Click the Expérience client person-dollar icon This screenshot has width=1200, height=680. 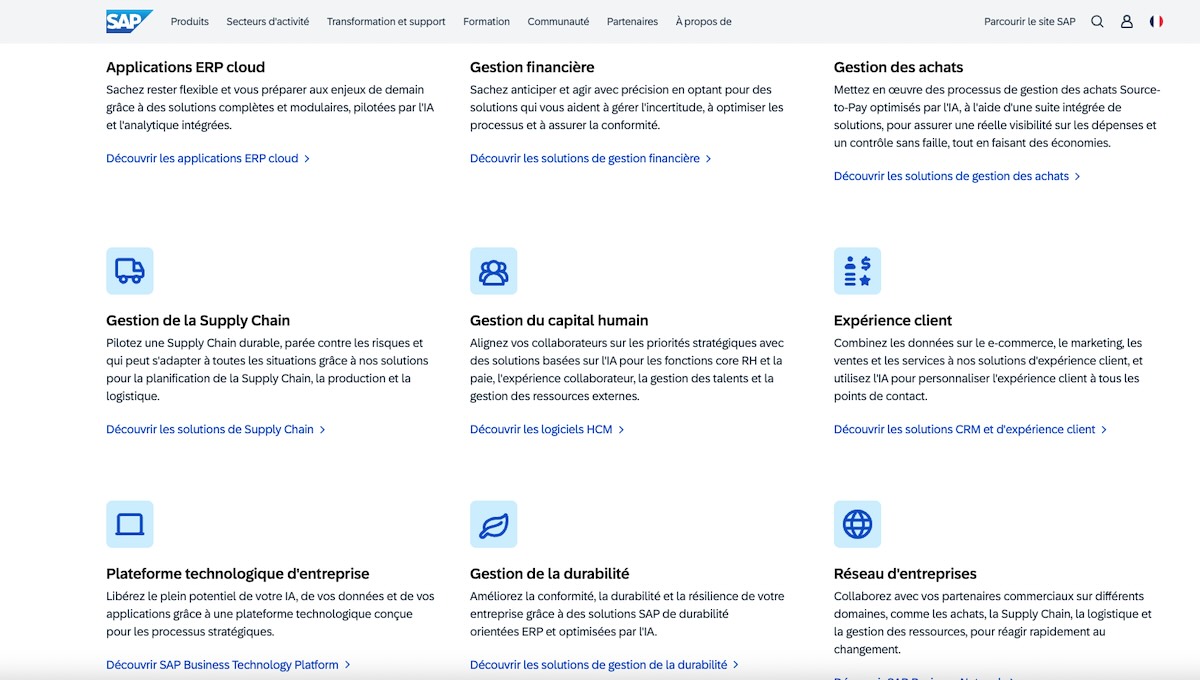click(857, 270)
